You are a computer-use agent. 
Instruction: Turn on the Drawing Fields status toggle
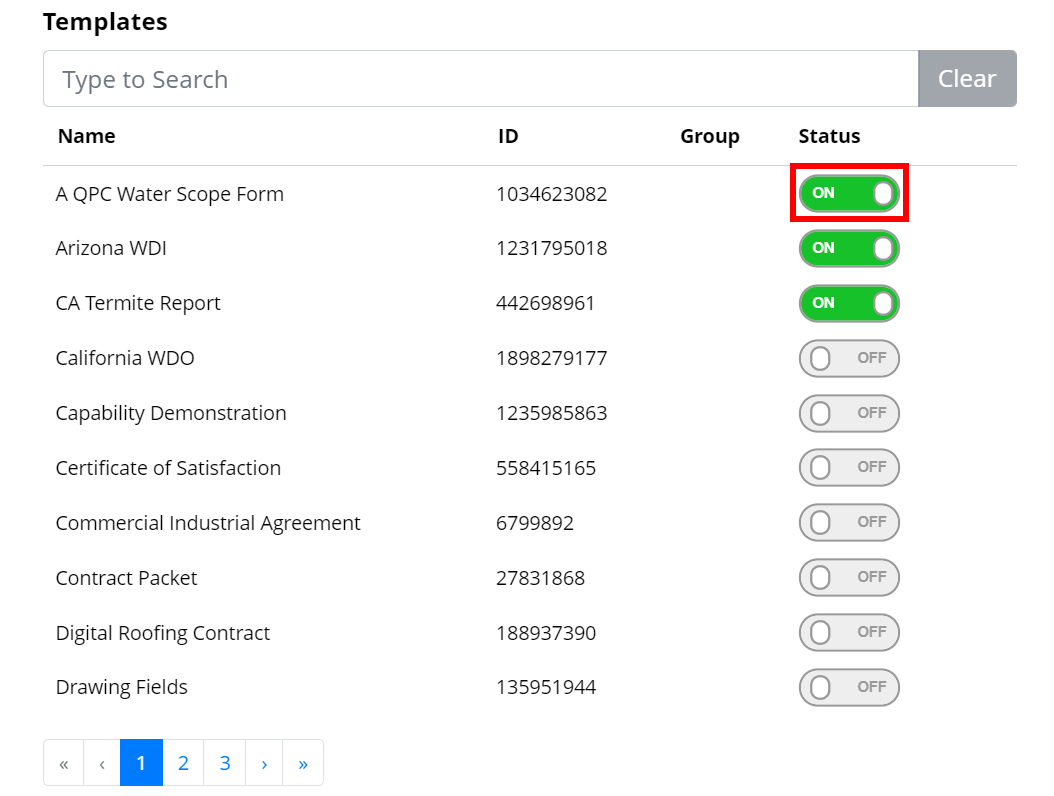tap(849, 688)
